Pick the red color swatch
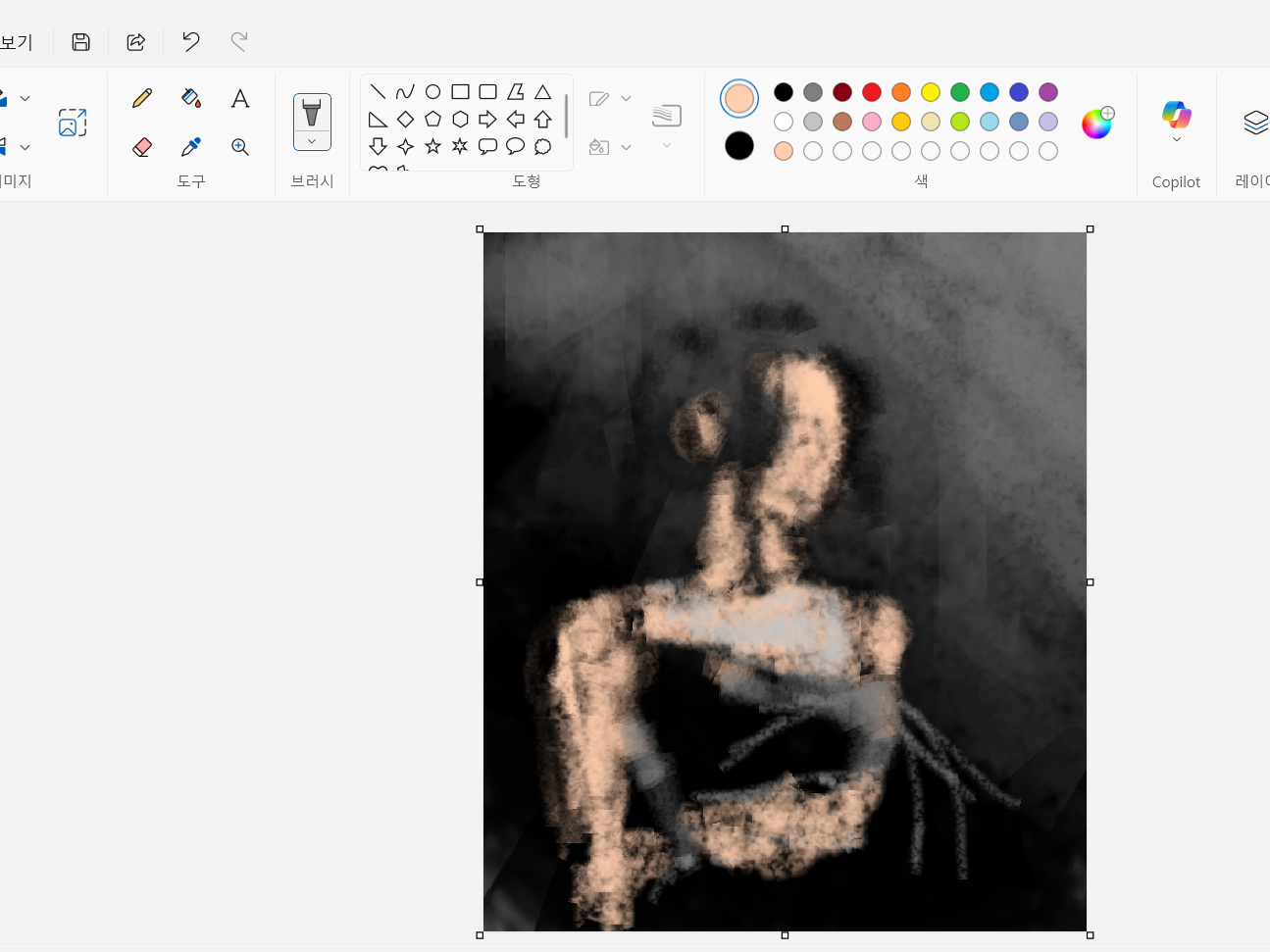The image size is (1270, 952). click(872, 92)
